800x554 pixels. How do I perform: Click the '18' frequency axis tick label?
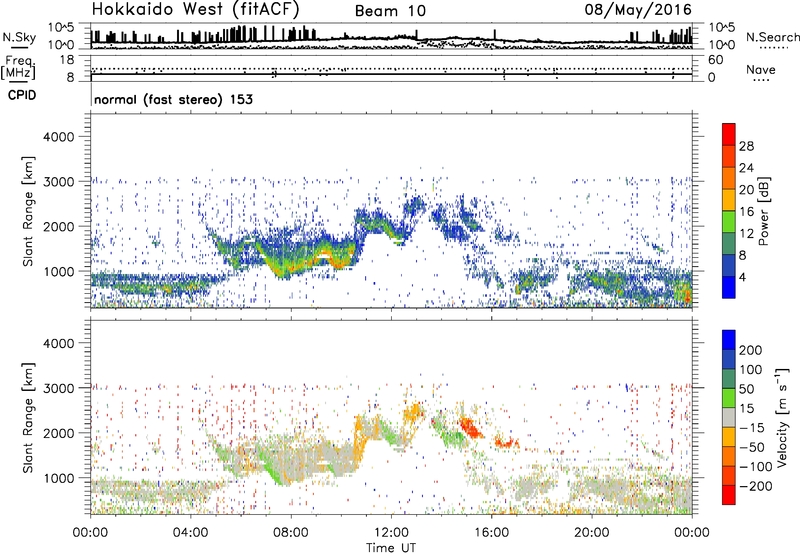[67, 60]
